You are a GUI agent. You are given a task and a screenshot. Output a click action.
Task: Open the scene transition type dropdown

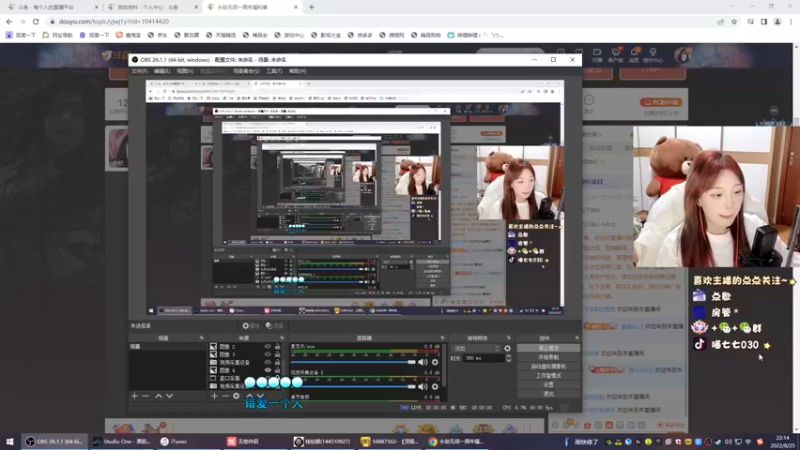pyautogui.click(x=476, y=348)
